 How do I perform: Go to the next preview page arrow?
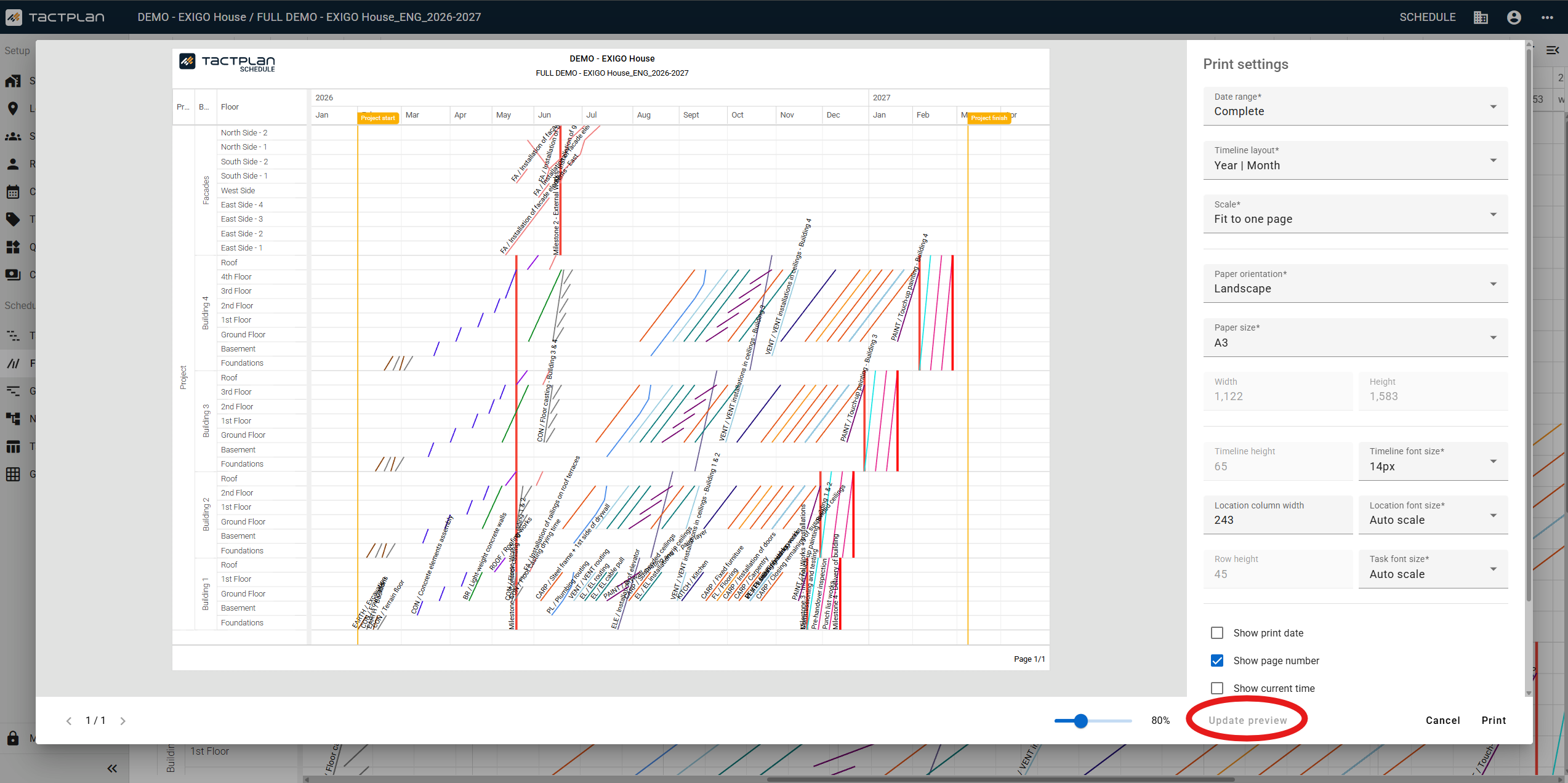tap(123, 721)
